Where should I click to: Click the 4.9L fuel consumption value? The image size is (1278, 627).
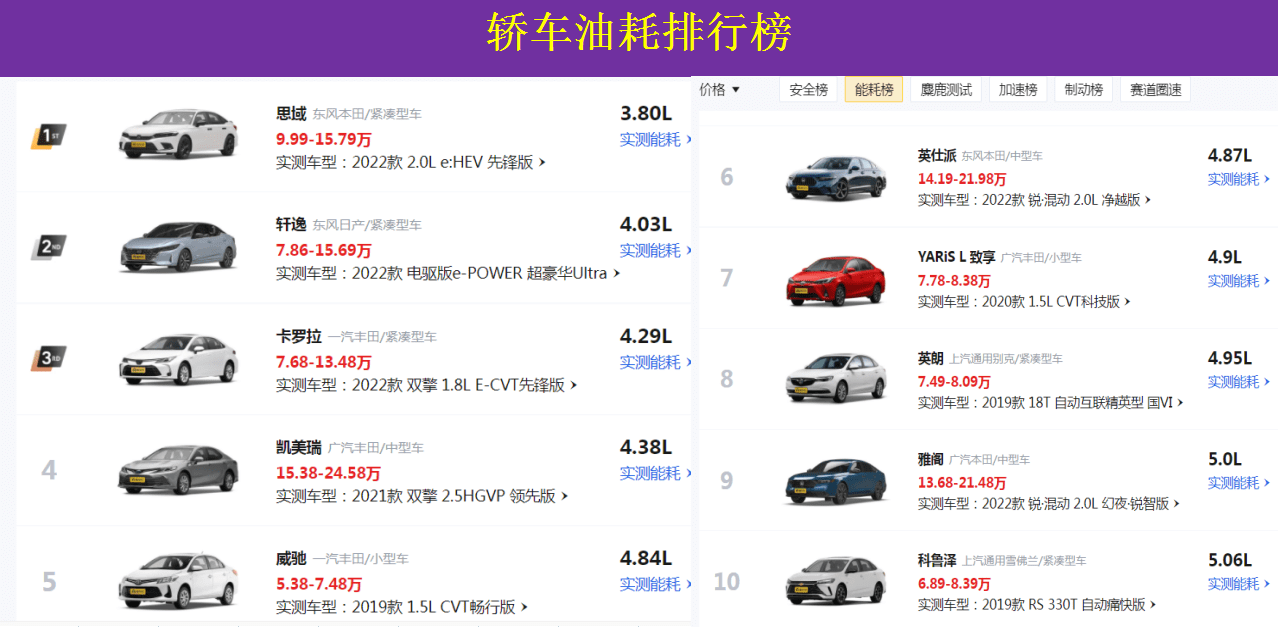tap(1225, 257)
